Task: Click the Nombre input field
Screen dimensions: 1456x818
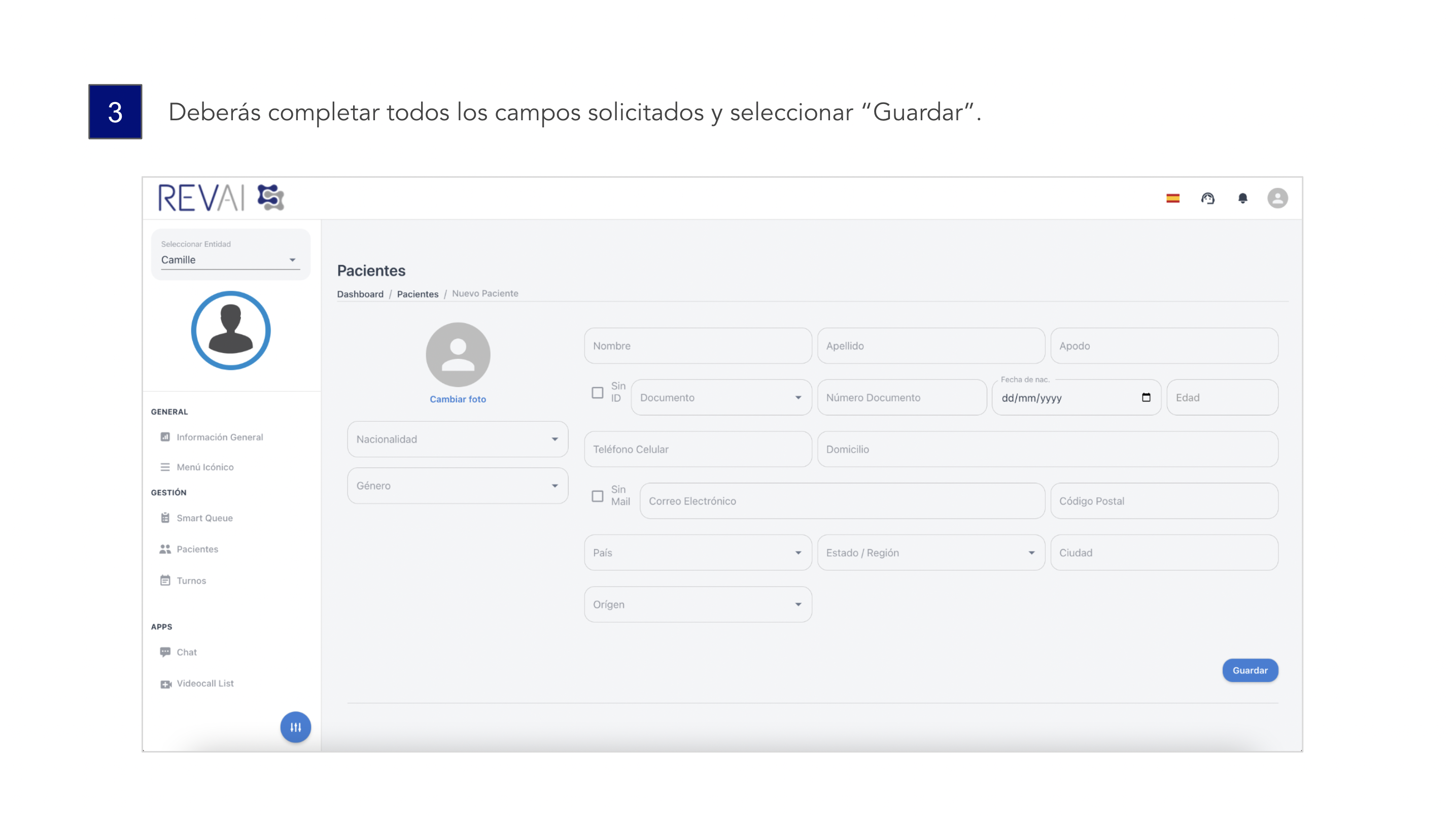Action: point(698,346)
